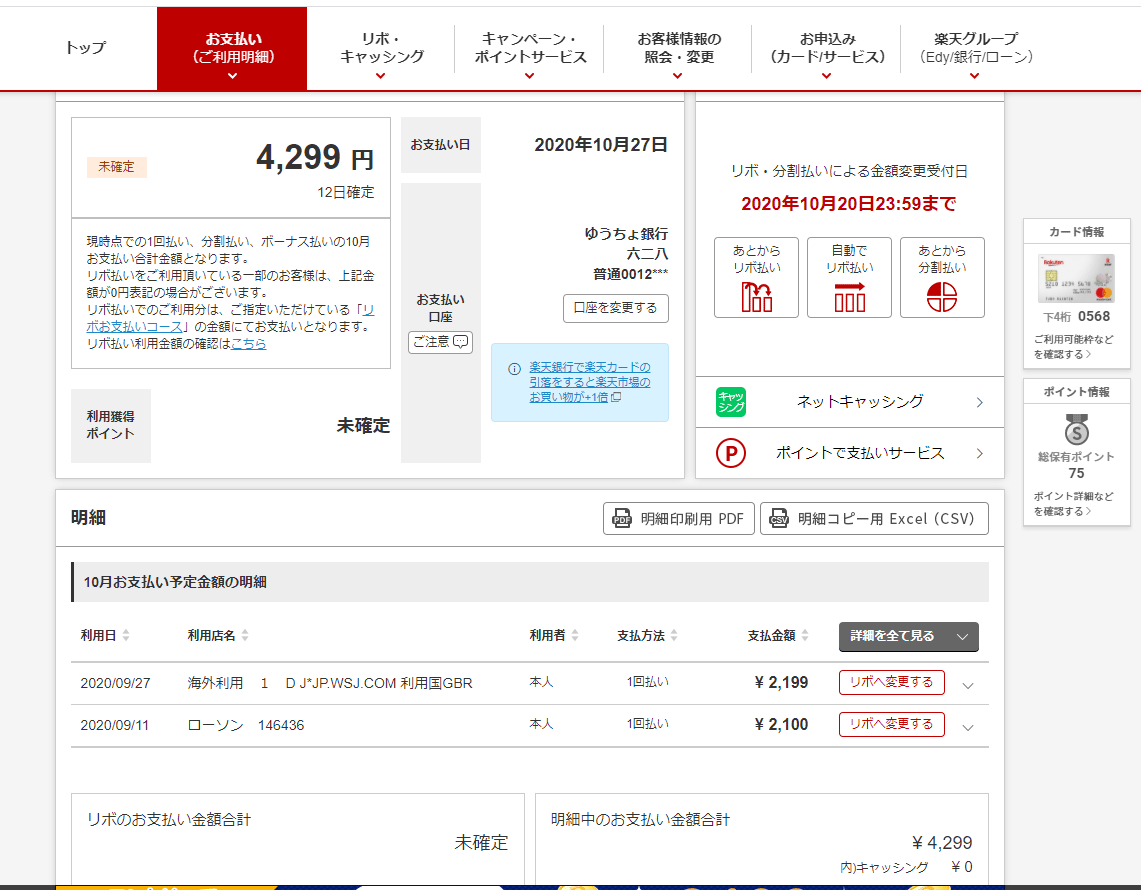
Task: Open リボ・キャッシング navigation menu
Action: (381, 49)
